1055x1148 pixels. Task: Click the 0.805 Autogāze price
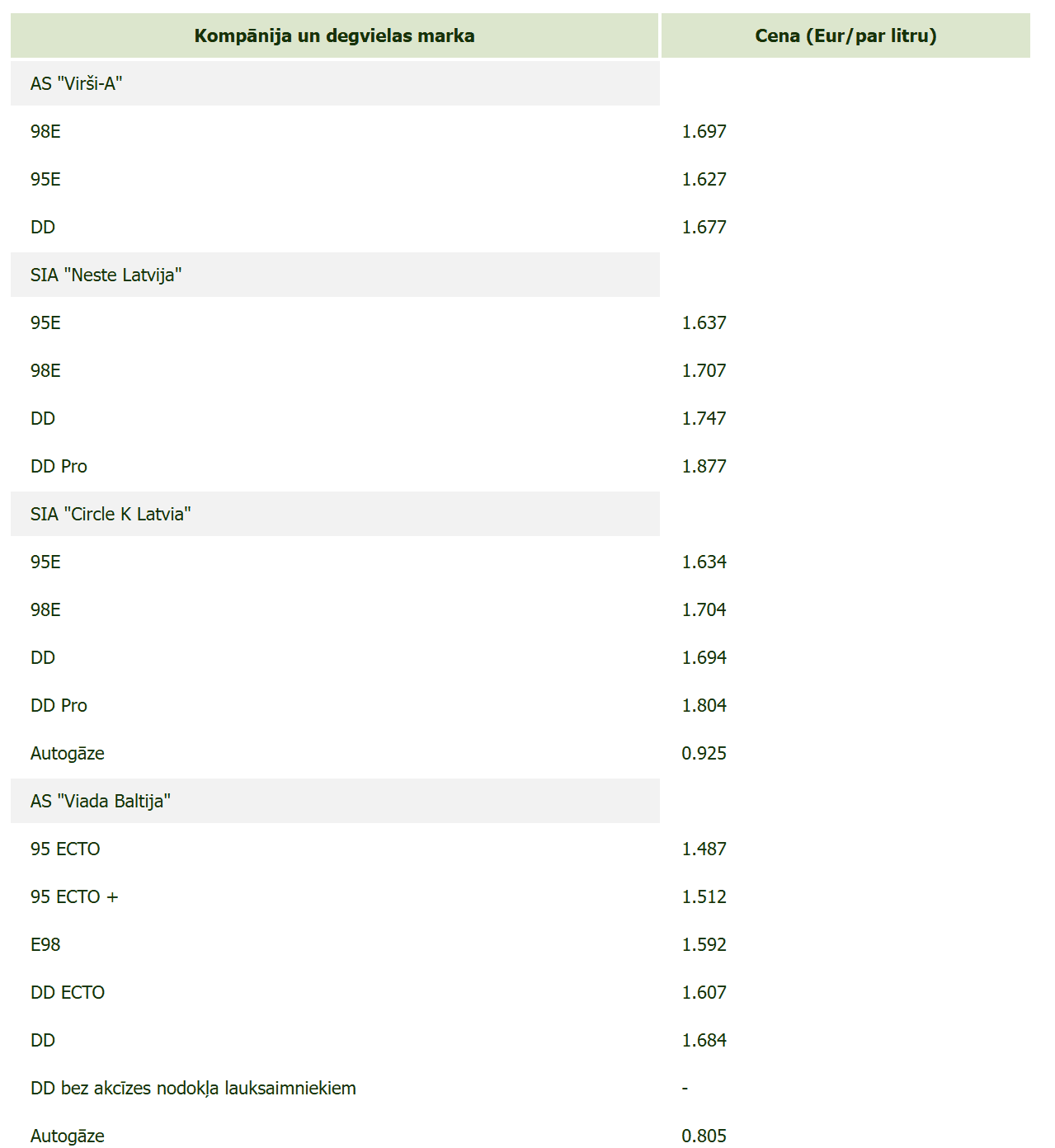[x=704, y=1136]
